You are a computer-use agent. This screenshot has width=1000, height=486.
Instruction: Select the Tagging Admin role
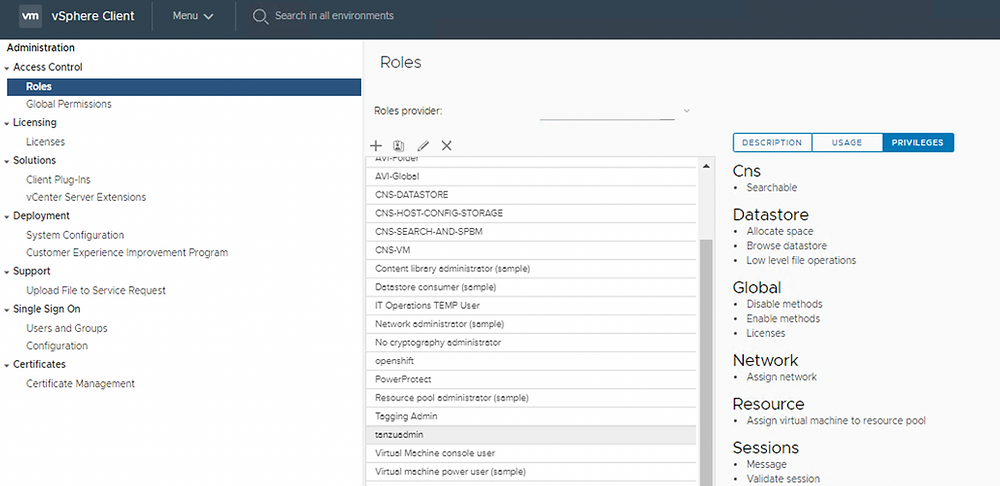[x=531, y=416]
